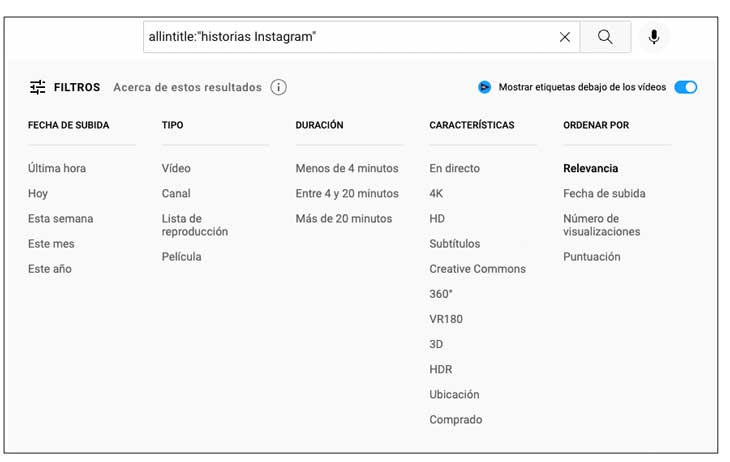This screenshot has width=730, height=462.
Task: Click the magnifying glass search button
Action: pyautogui.click(x=605, y=37)
